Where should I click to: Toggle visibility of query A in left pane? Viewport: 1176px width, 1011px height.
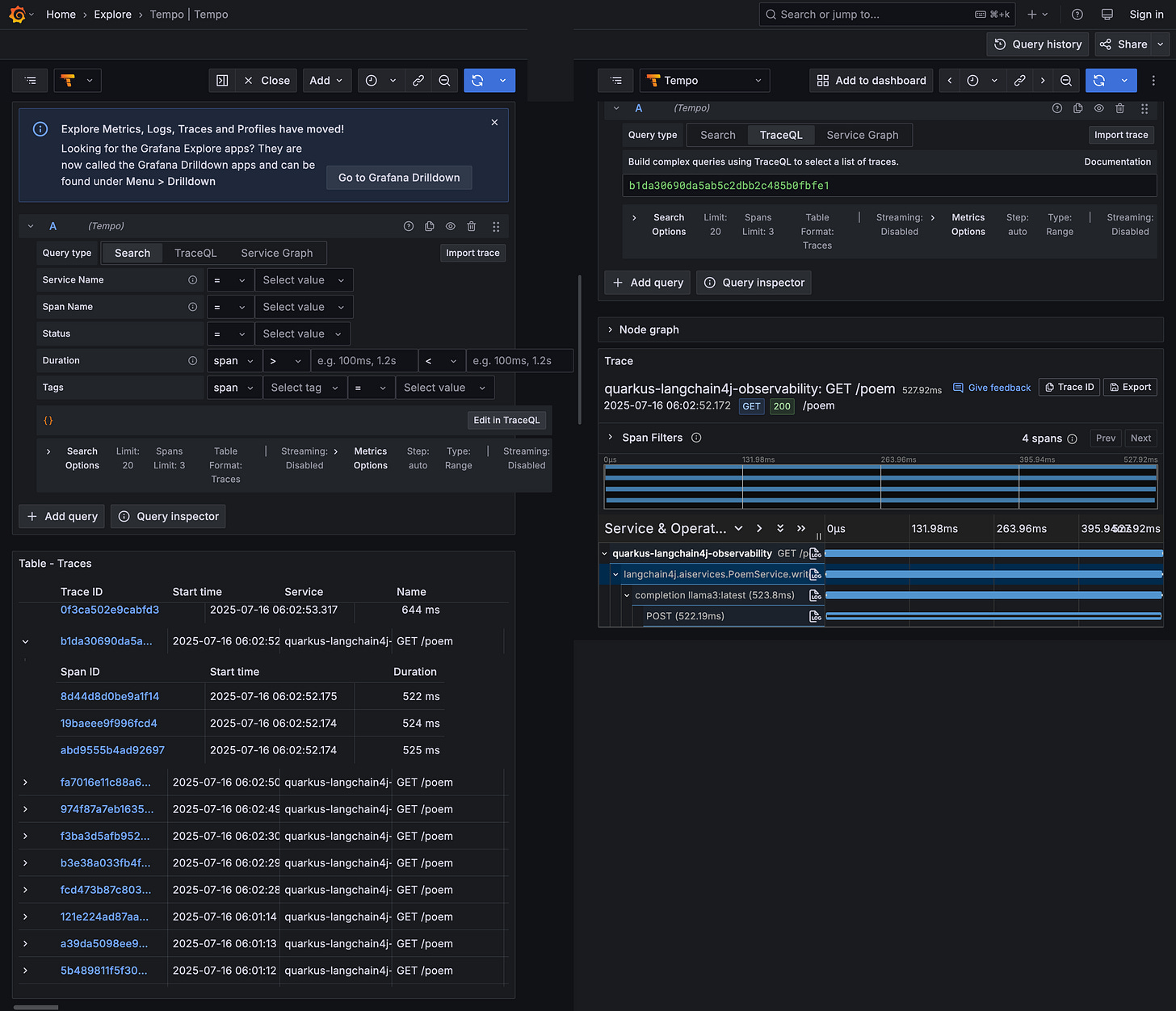(x=451, y=227)
